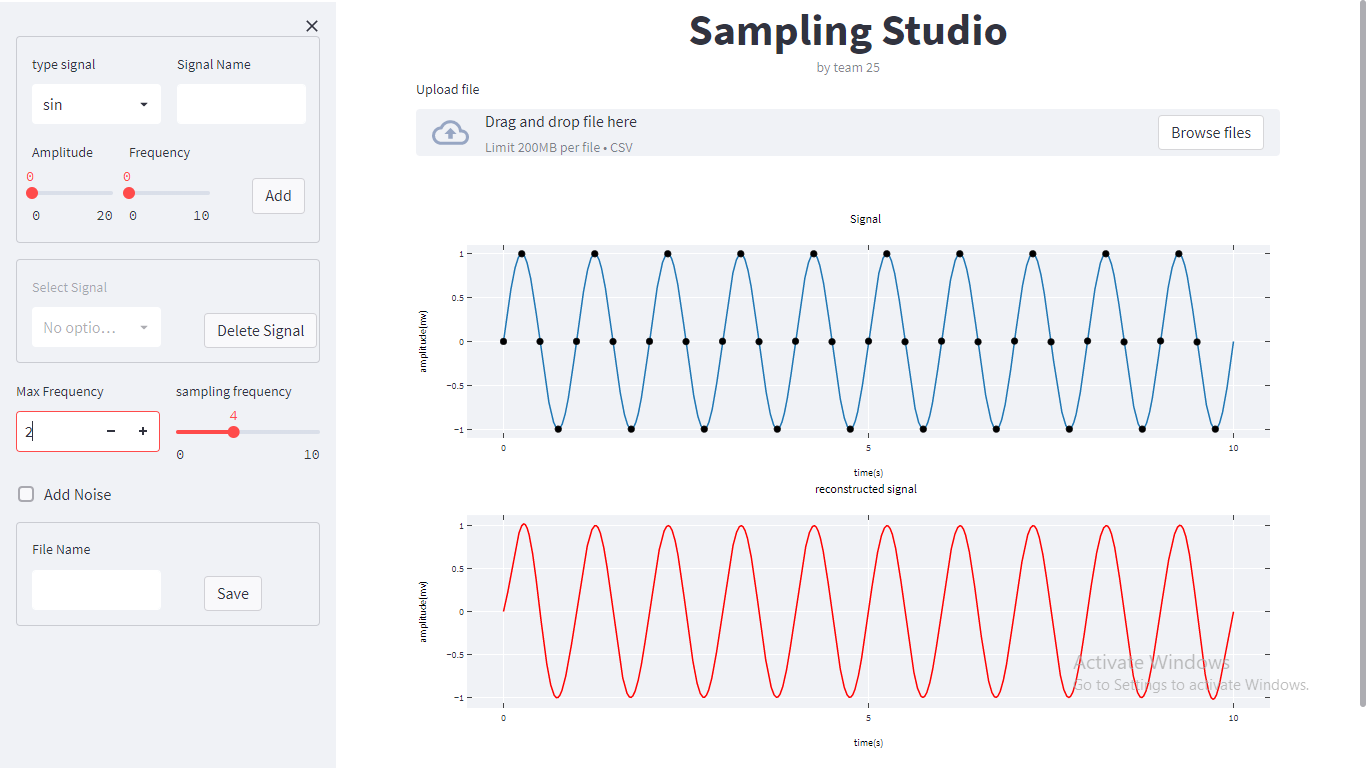This screenshot has height=768, width=1366.
Task: Move the Frequency slider knob
Action: (x=129, y=192)
